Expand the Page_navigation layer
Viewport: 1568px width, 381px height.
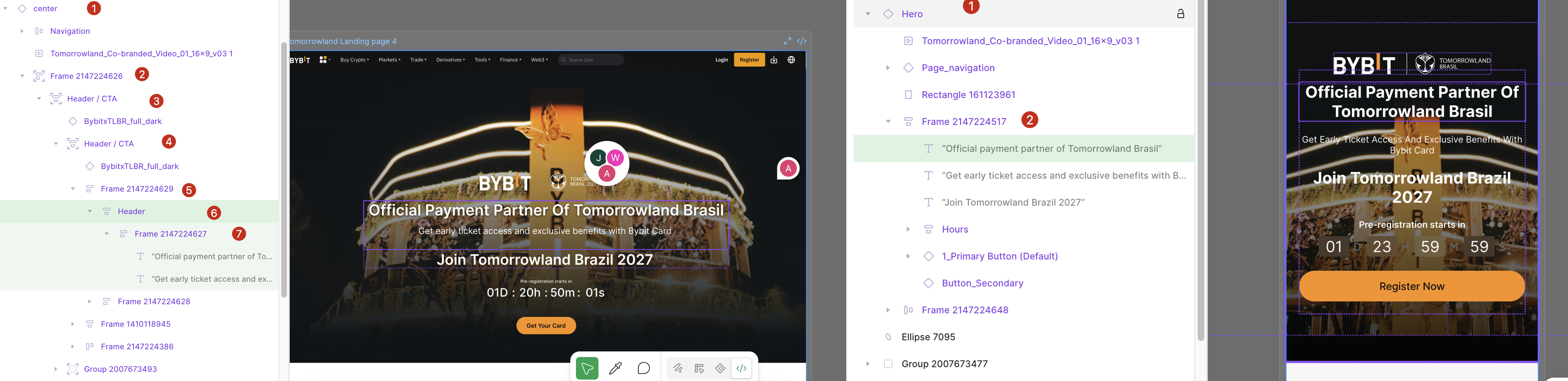coord(888,68)
